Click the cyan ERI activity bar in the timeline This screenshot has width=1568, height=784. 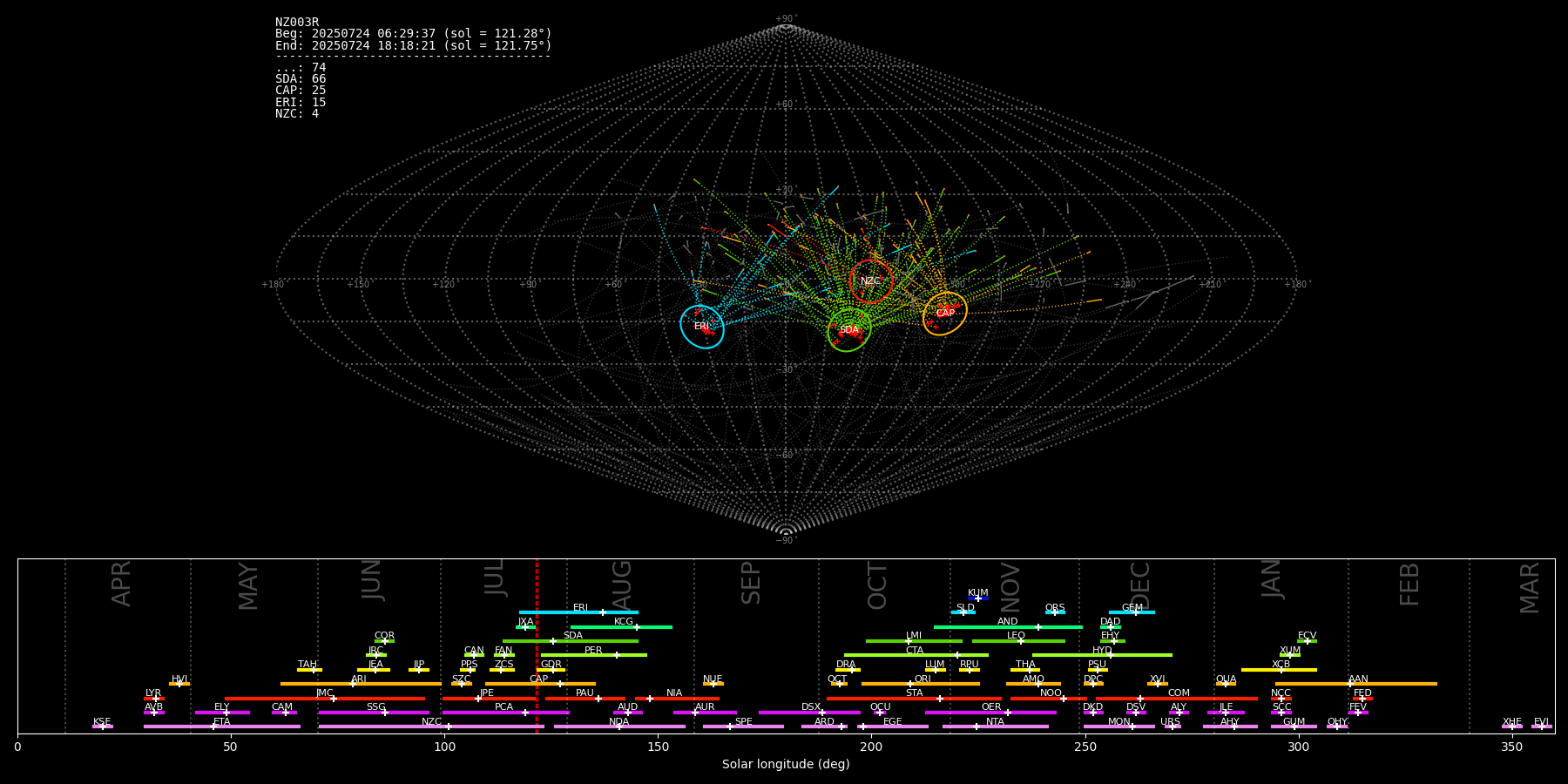coord(578,612)
